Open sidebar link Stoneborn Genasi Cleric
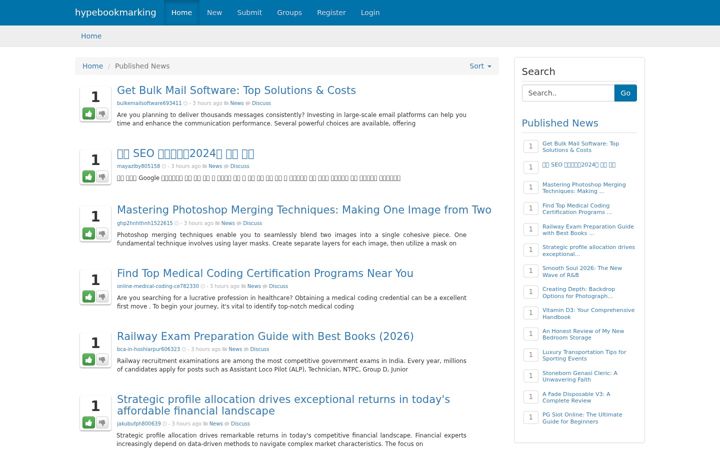 pyautogui.click(x=580, y=376)
